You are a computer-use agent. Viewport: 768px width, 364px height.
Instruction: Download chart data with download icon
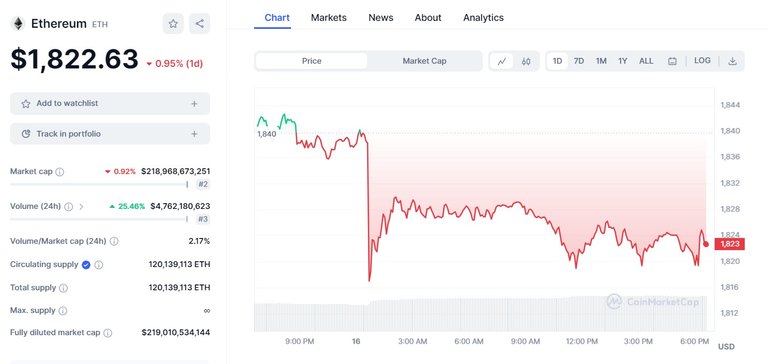(732, 61)
